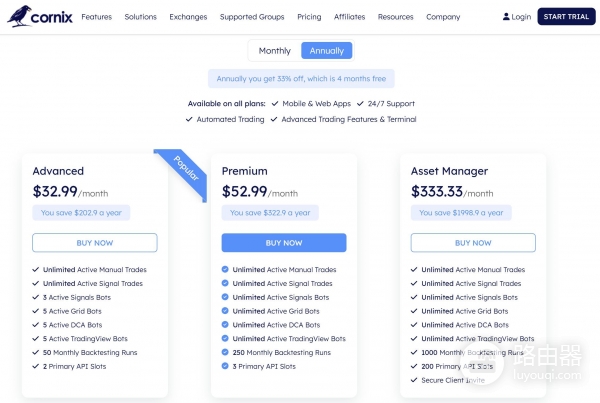The image size is (600, 403).
Task: Click BUY NOW on the Advanced plan
Action: pyautogui.click(x=95, y=243)
